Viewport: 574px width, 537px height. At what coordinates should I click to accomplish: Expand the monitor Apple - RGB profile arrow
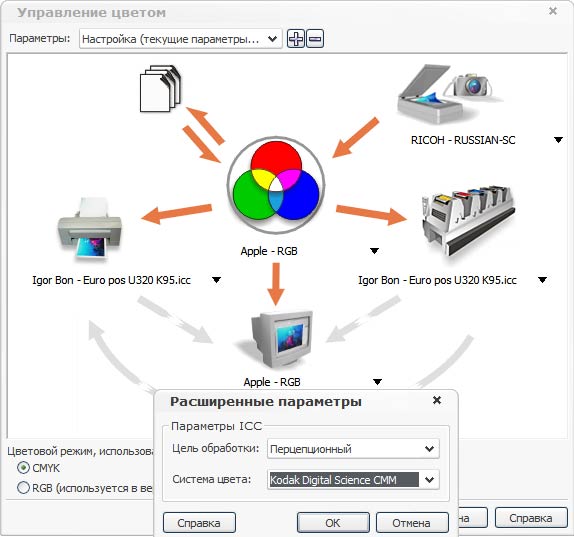click(377, 382)
